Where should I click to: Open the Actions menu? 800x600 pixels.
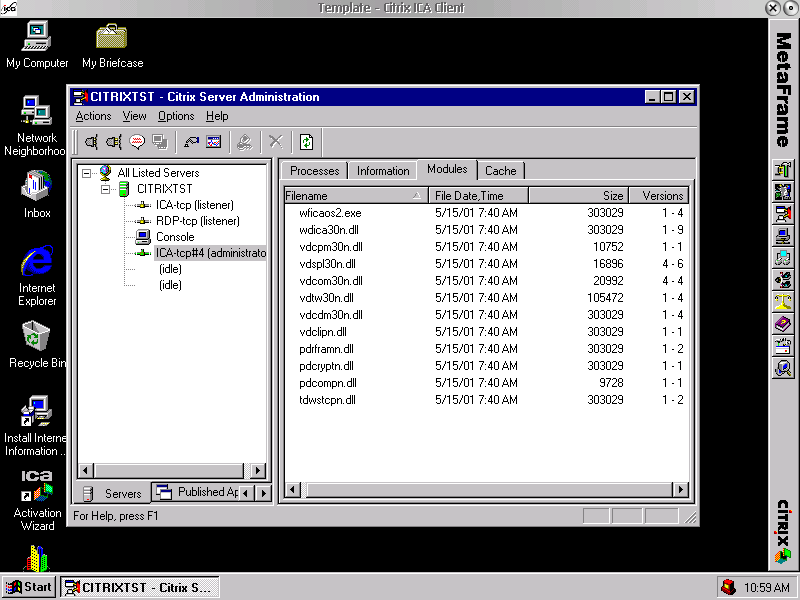click(93, 116)
